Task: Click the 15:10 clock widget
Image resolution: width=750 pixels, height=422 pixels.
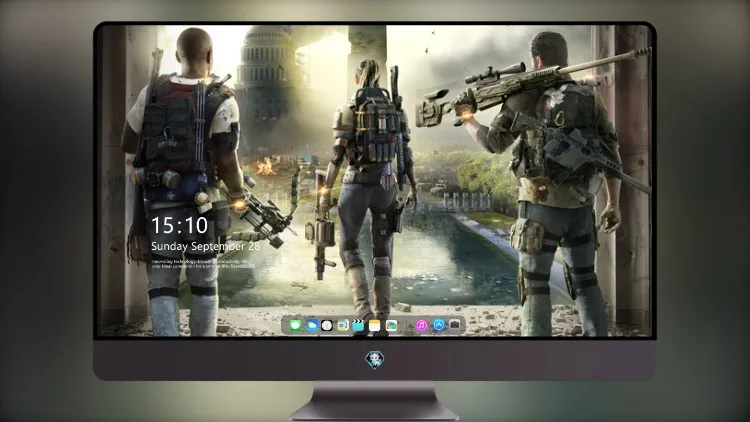Action: [x=179, y=225]
